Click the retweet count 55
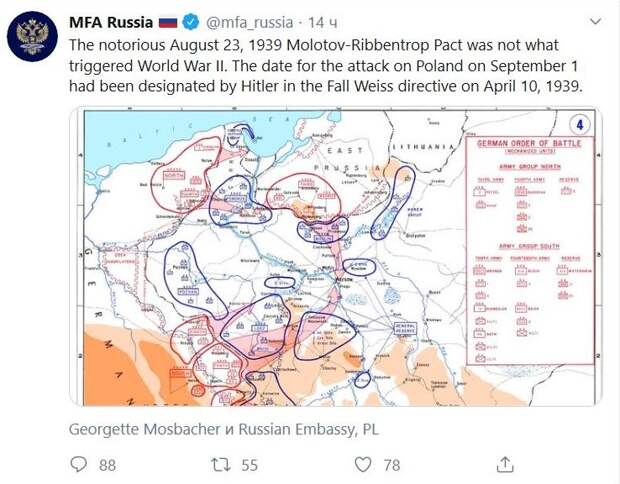The width and height of the screenshot is (620, 484). point(250,465)
